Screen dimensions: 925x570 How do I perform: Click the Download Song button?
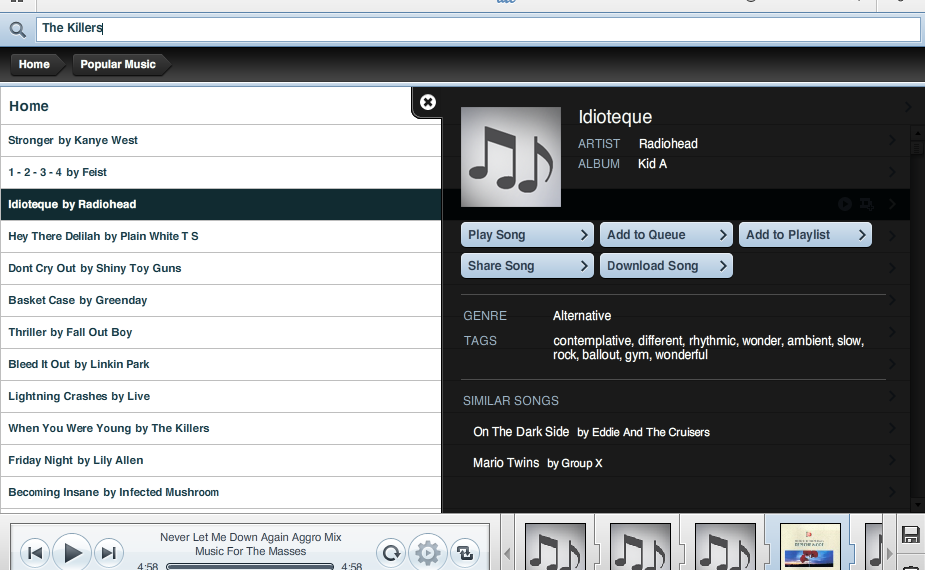click(666, 266)
